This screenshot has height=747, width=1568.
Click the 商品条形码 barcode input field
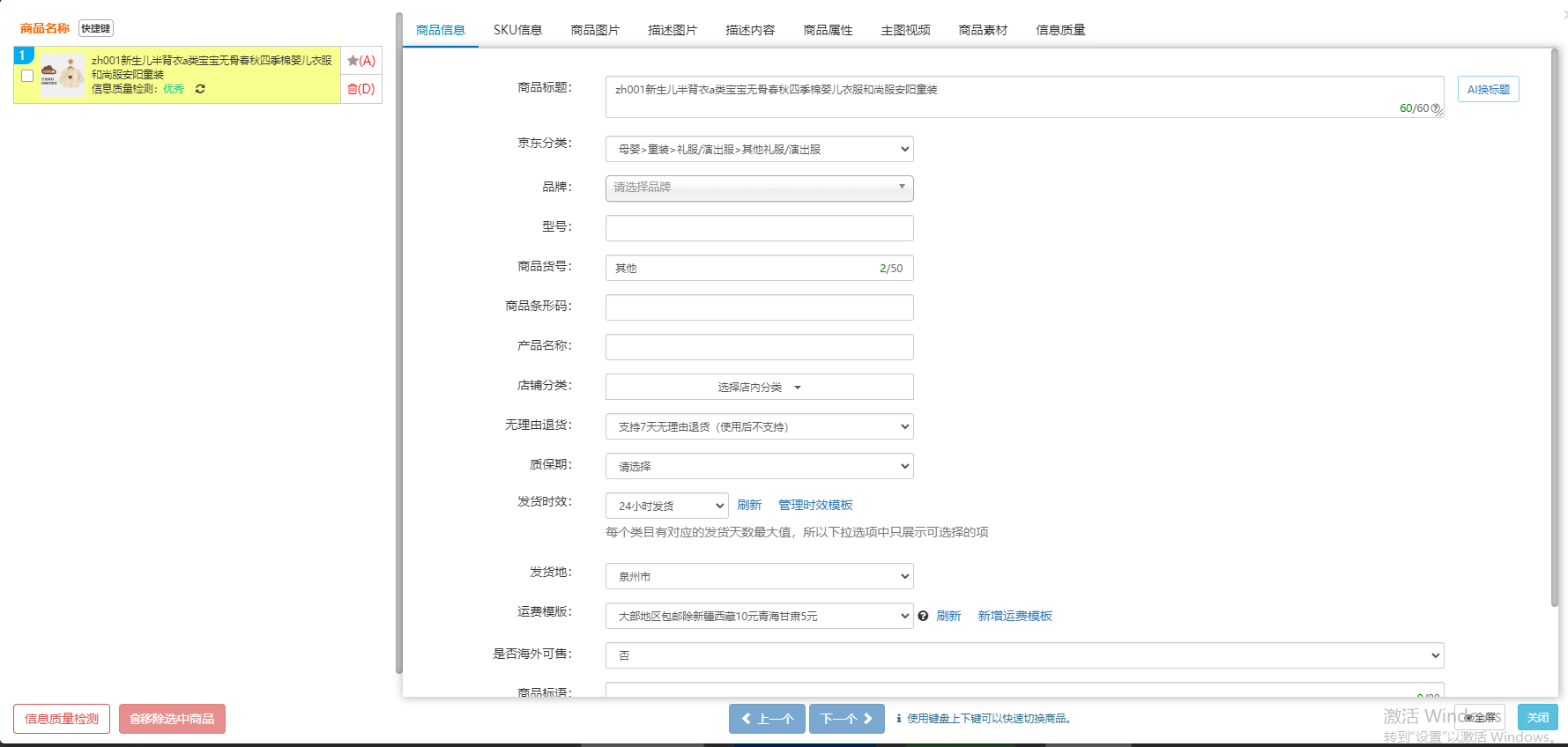point(759,307)
